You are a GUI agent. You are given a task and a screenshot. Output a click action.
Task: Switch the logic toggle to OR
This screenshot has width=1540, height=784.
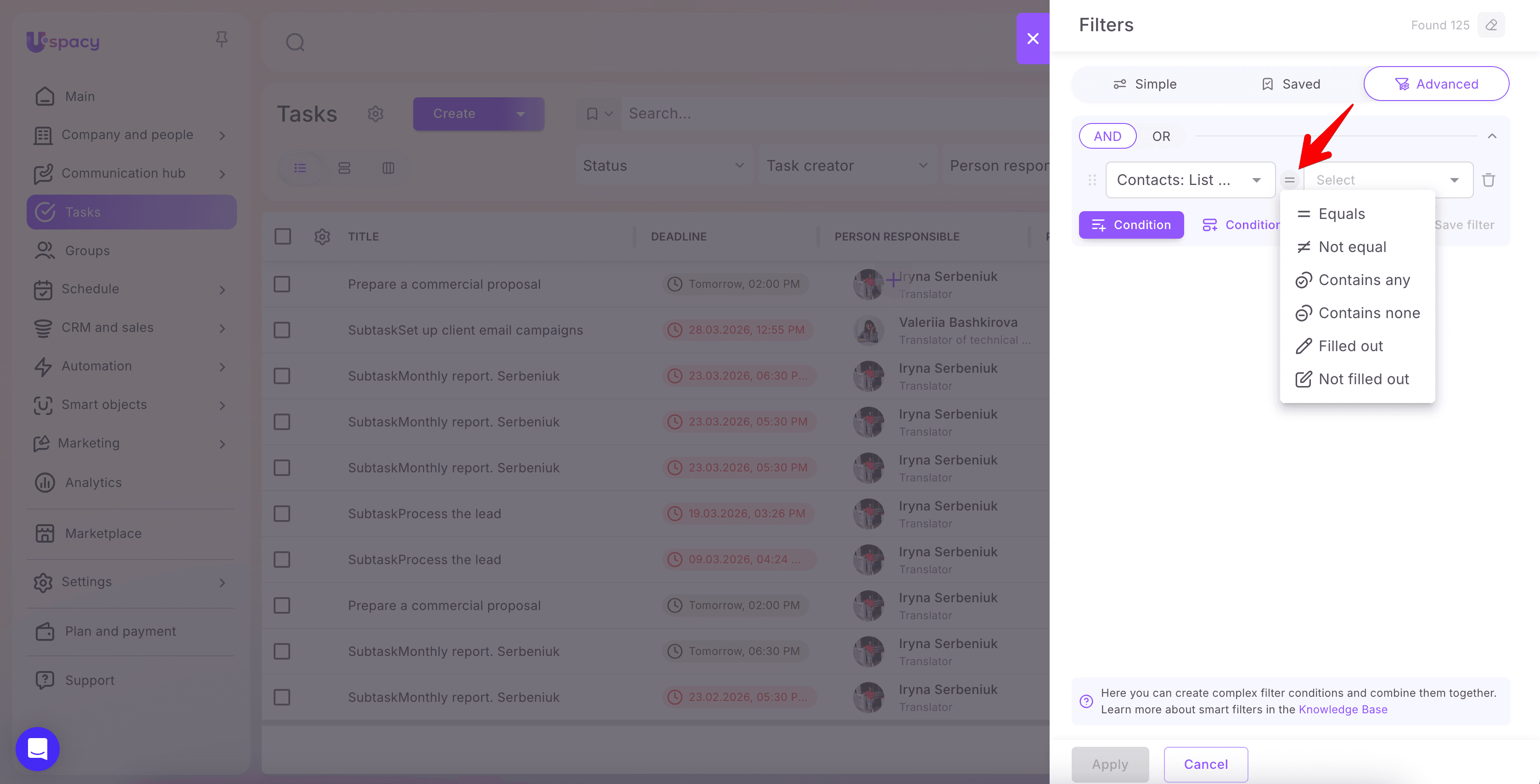coord(1161,136)
